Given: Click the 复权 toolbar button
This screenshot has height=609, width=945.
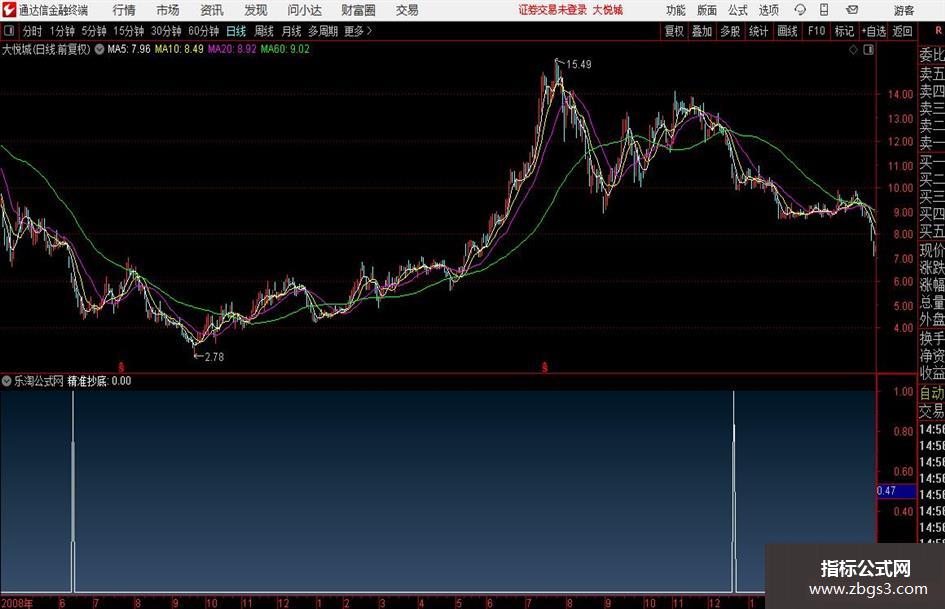Looking at the screenshot, I should point(674,31).
